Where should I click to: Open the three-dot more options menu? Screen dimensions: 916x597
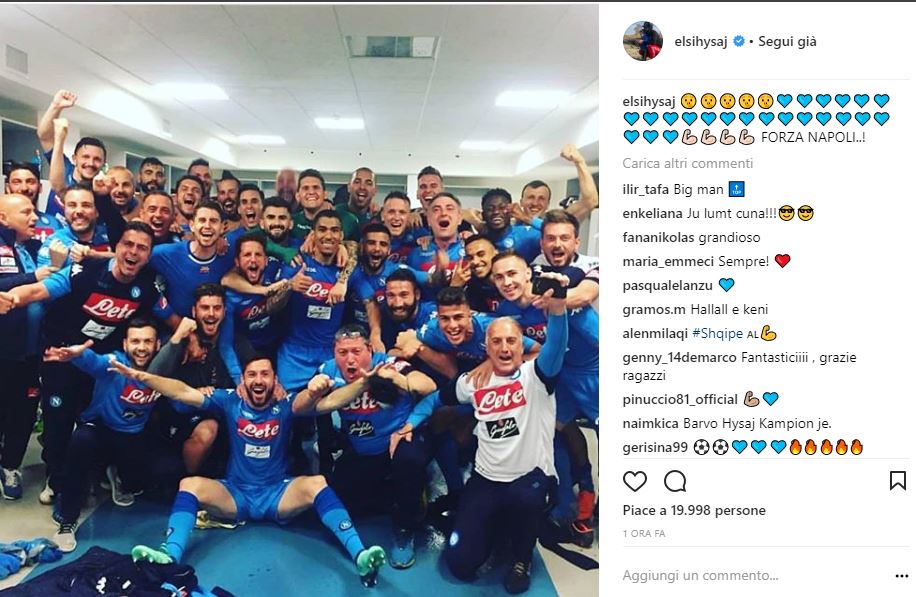click(901, 576)
